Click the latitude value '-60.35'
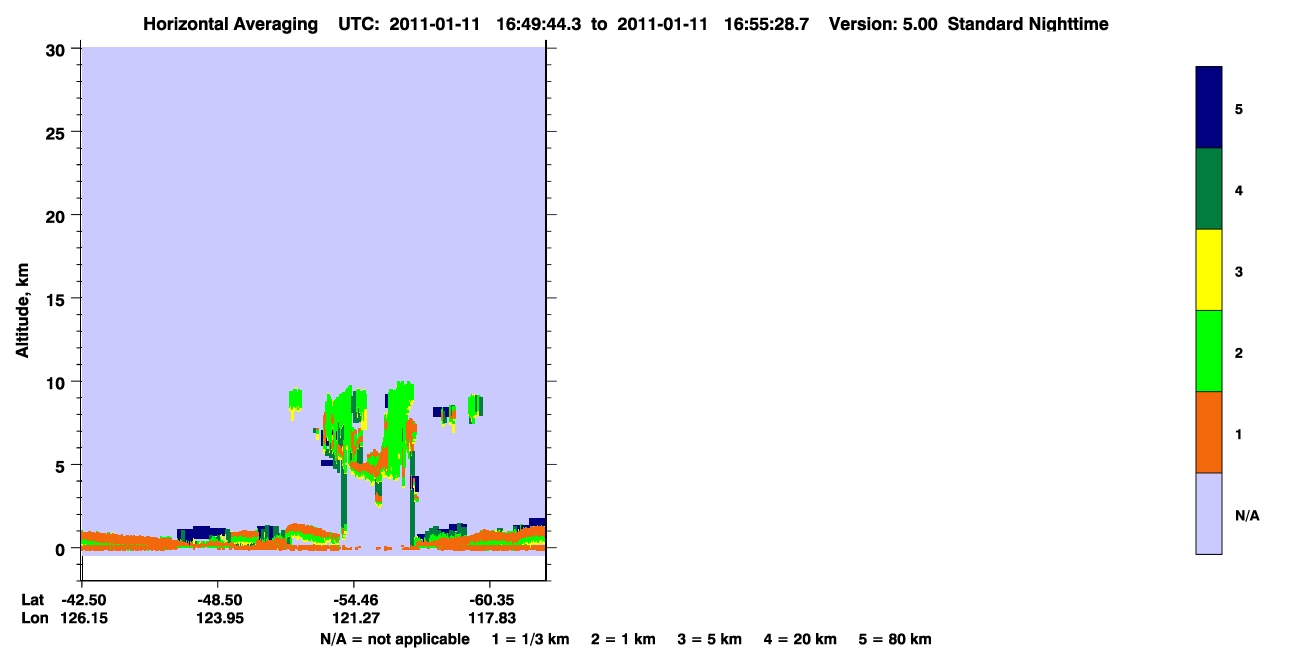The height and width of the screenshot is (667, 1300). [490, 600]
